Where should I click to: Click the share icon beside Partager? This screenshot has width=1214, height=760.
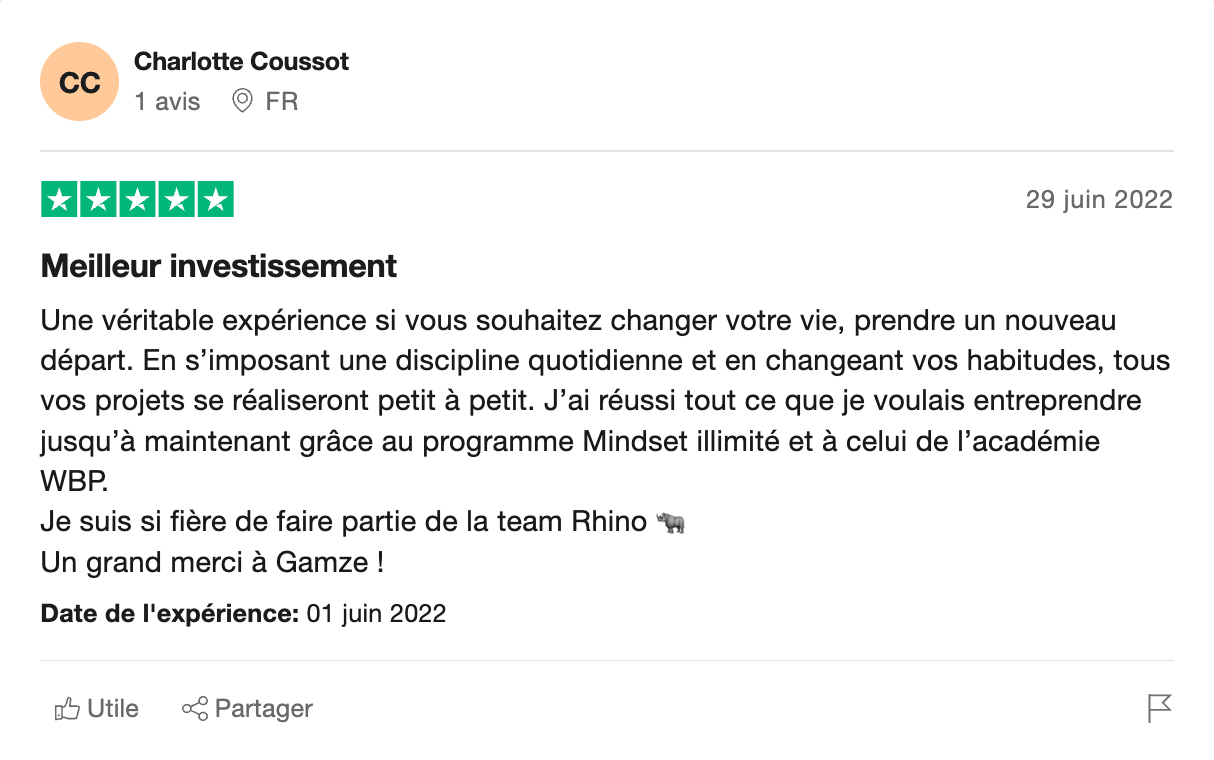coord(194,710)
